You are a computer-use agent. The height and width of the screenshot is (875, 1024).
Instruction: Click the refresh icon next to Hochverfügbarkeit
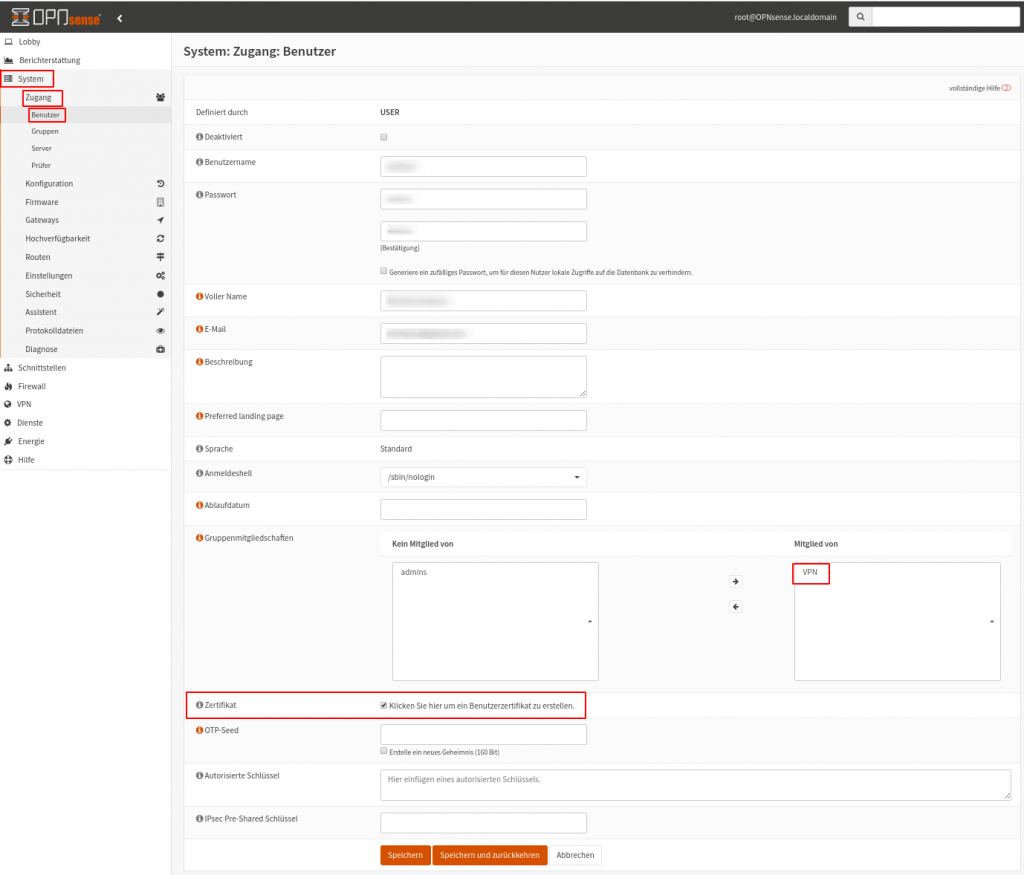coord(158,238)
